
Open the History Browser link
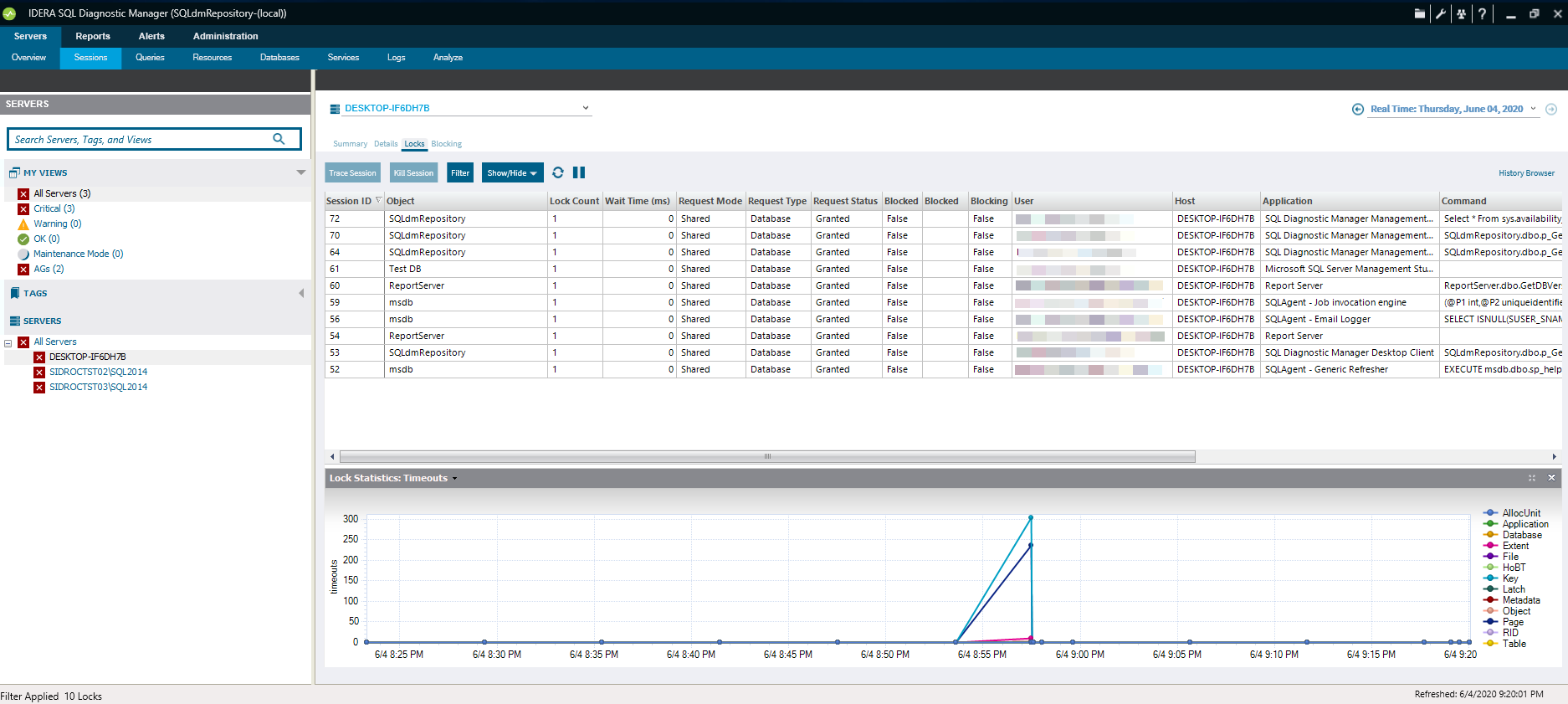point(1526,173)
